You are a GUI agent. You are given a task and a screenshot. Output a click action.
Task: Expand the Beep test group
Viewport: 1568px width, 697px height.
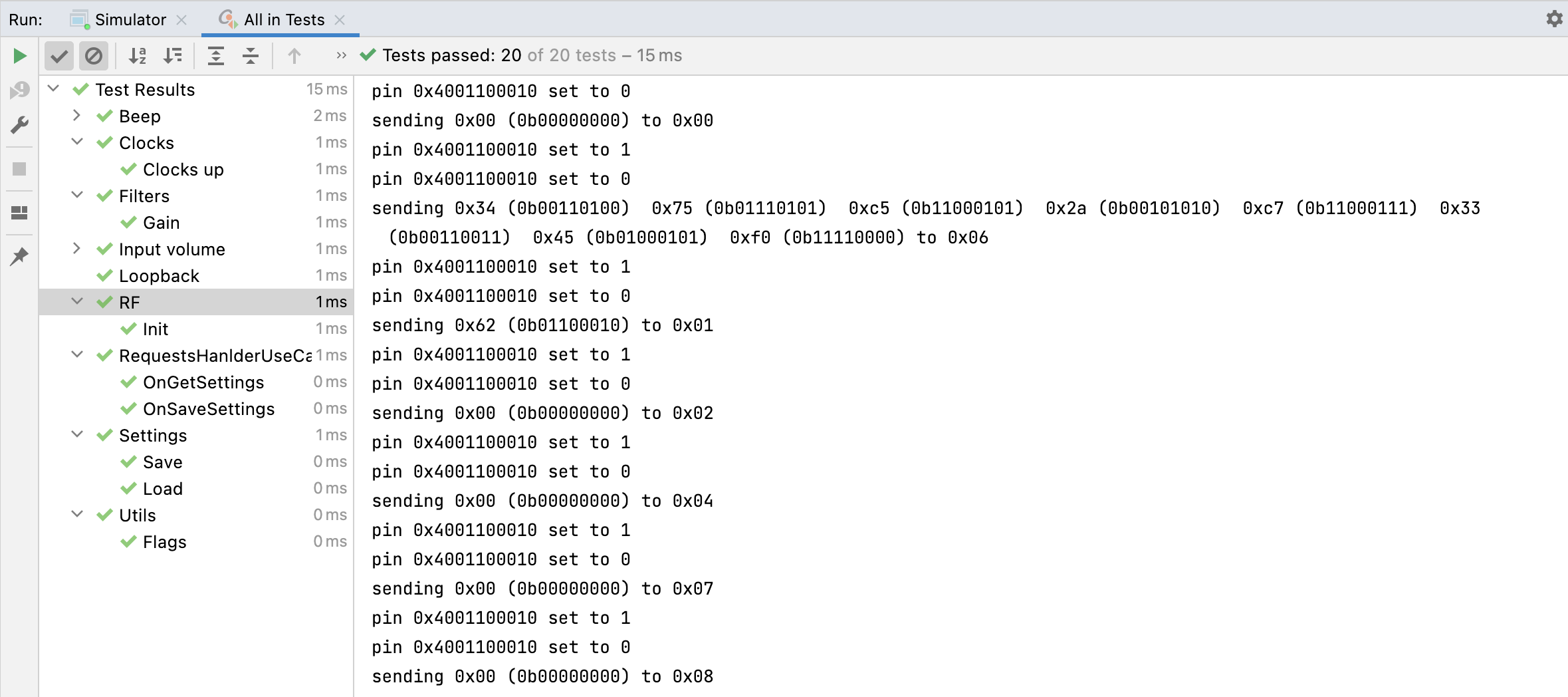click(x=77, y=116)
